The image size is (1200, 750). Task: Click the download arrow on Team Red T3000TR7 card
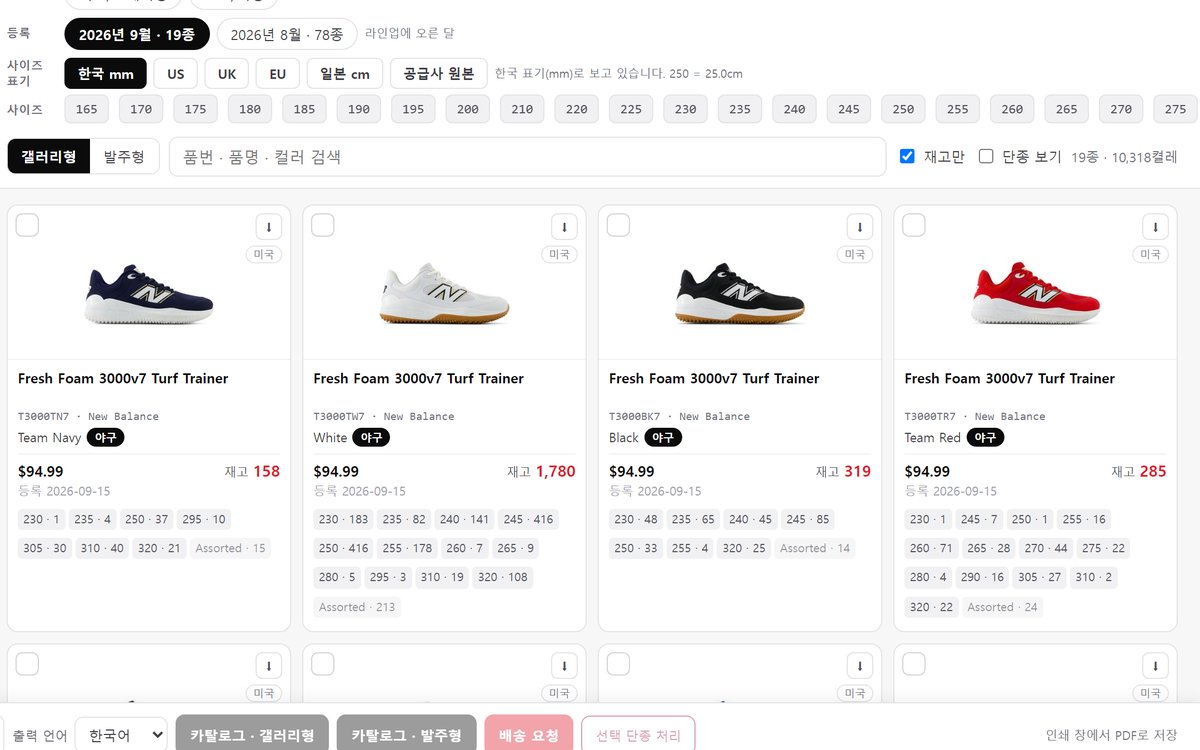pos(1155,226)
